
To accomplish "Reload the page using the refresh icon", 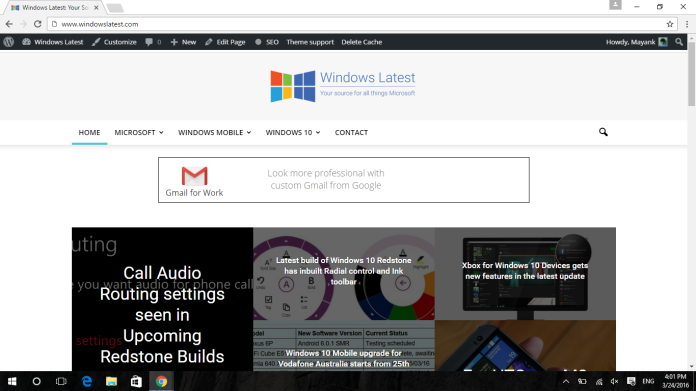I will coord(38,24).
